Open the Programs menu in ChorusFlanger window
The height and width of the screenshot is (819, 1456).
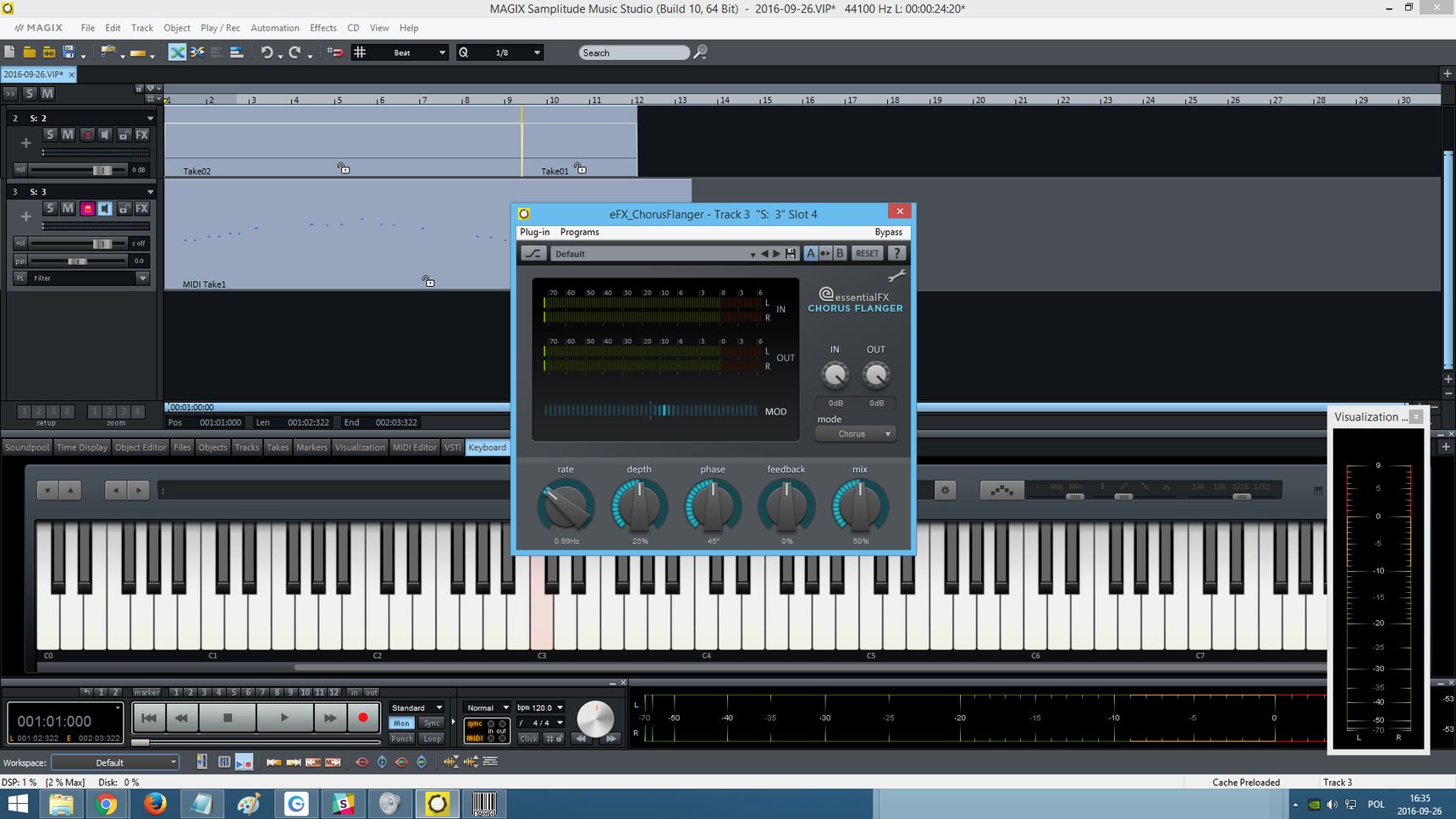[579, 232]
